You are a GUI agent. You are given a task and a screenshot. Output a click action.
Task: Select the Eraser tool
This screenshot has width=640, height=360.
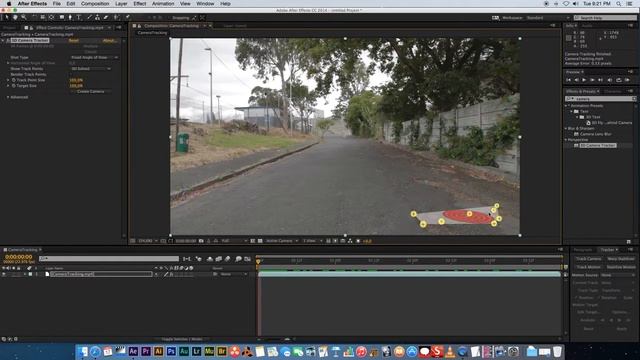point(106,18)
